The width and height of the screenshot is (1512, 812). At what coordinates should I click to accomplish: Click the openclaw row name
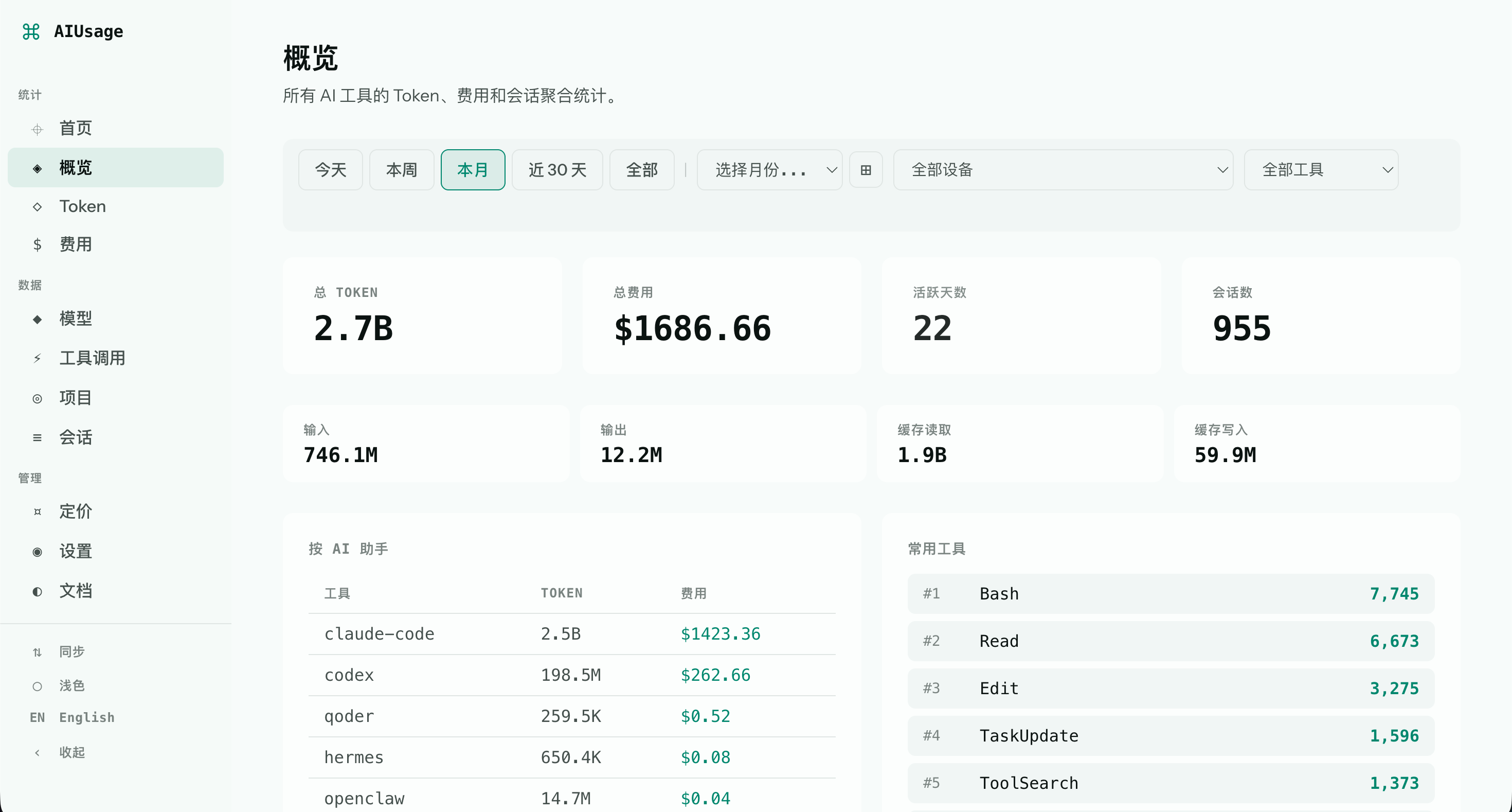point(364,799)
